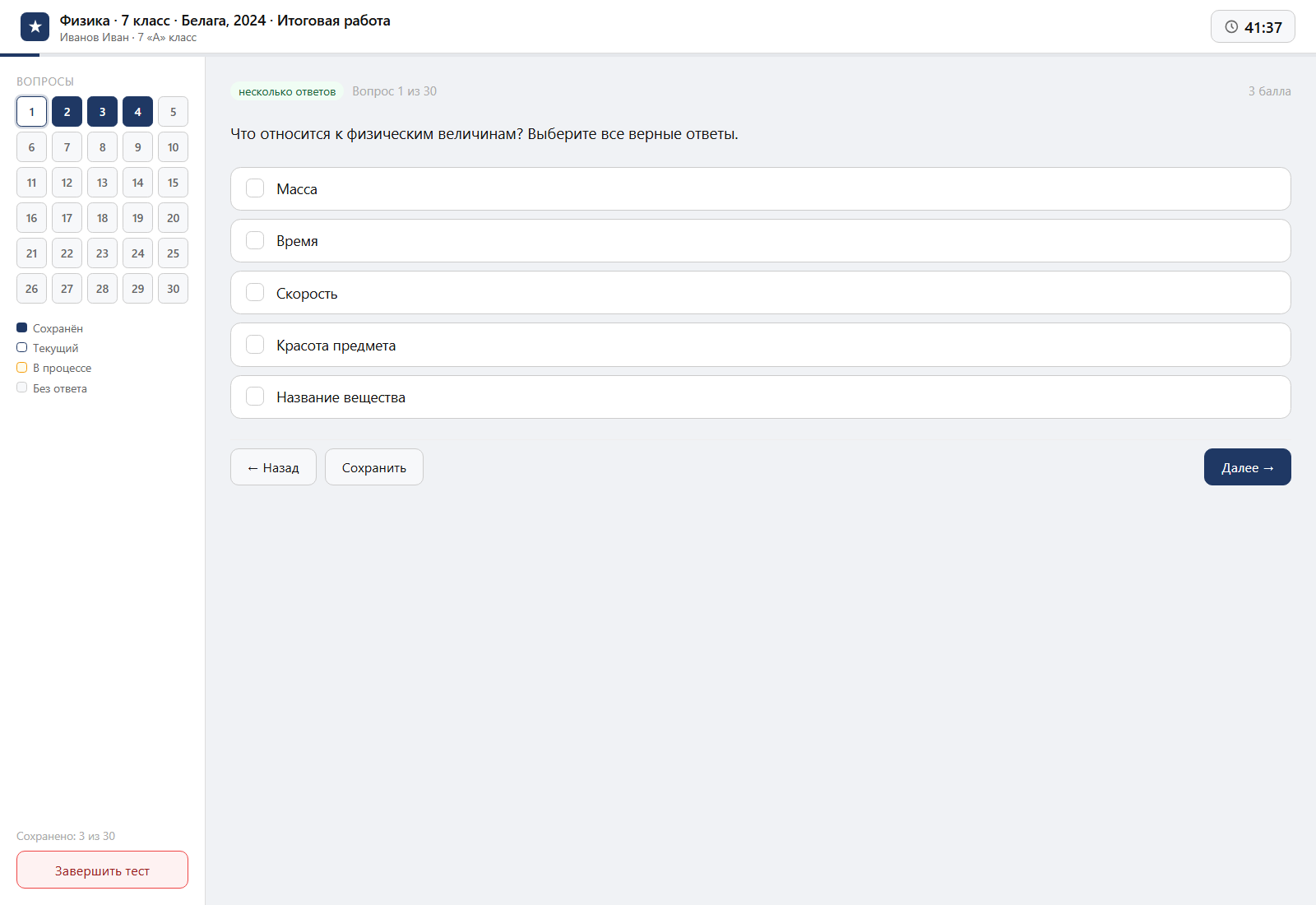
Task: Click the несколько ответов tag
Action: pyautogui.click(x=287, y=91)
